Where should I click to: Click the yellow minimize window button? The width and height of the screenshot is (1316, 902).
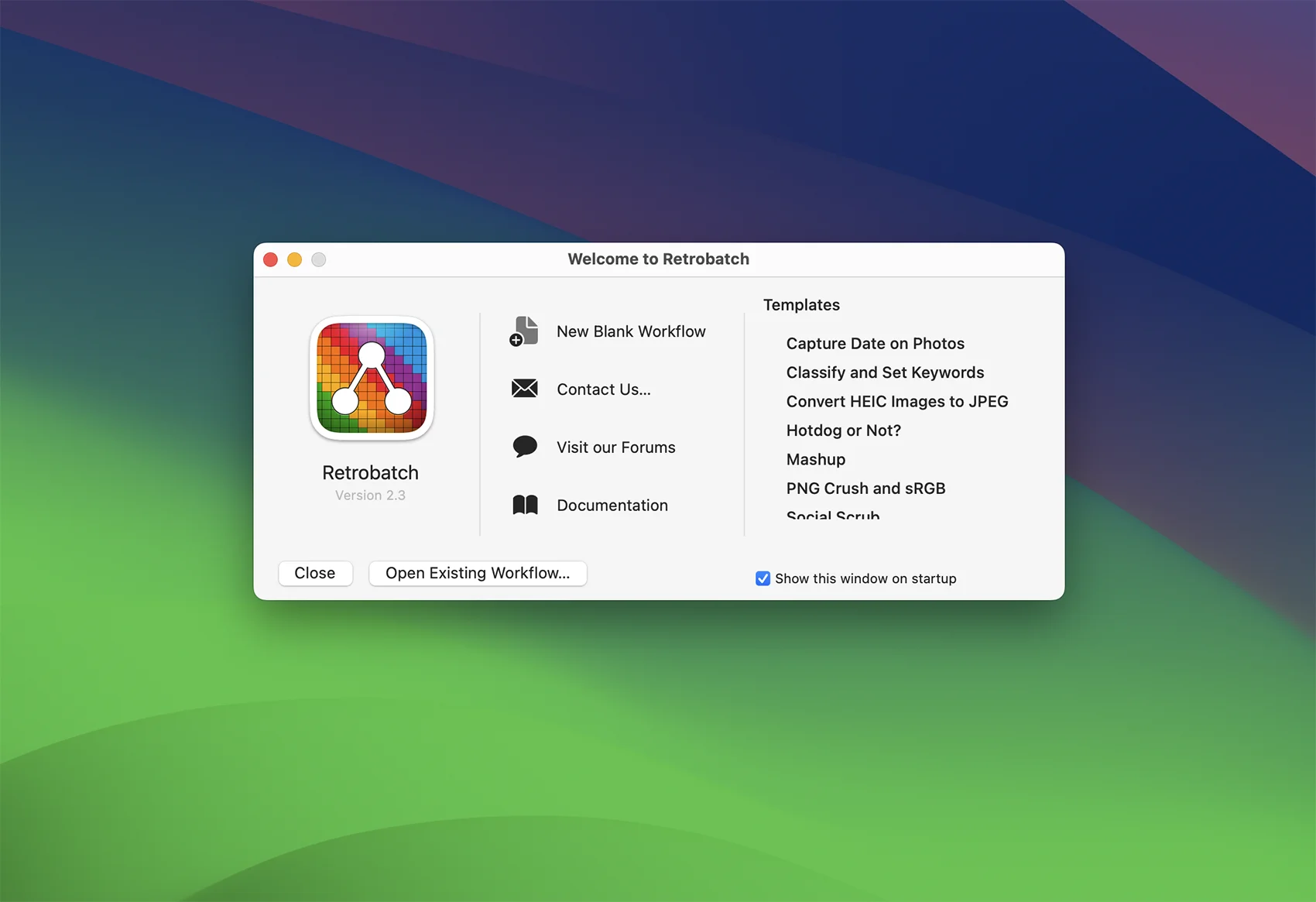(x=294, y=259)
